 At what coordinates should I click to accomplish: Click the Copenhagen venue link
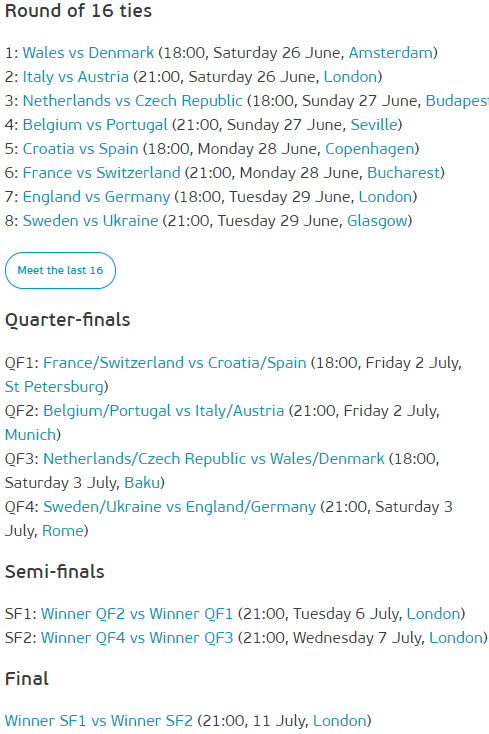point(370,149)
